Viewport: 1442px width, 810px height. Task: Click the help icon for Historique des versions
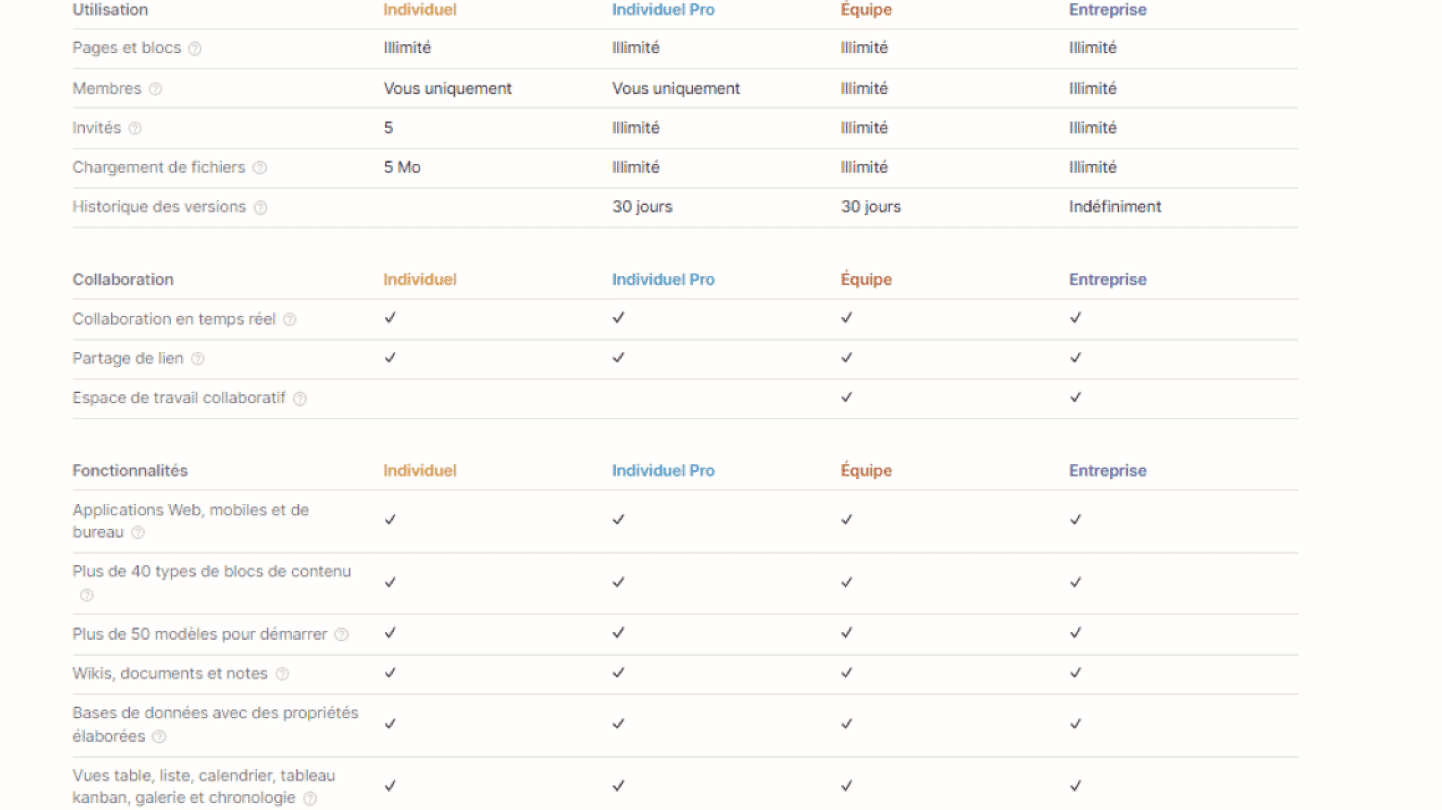point(260,208)
